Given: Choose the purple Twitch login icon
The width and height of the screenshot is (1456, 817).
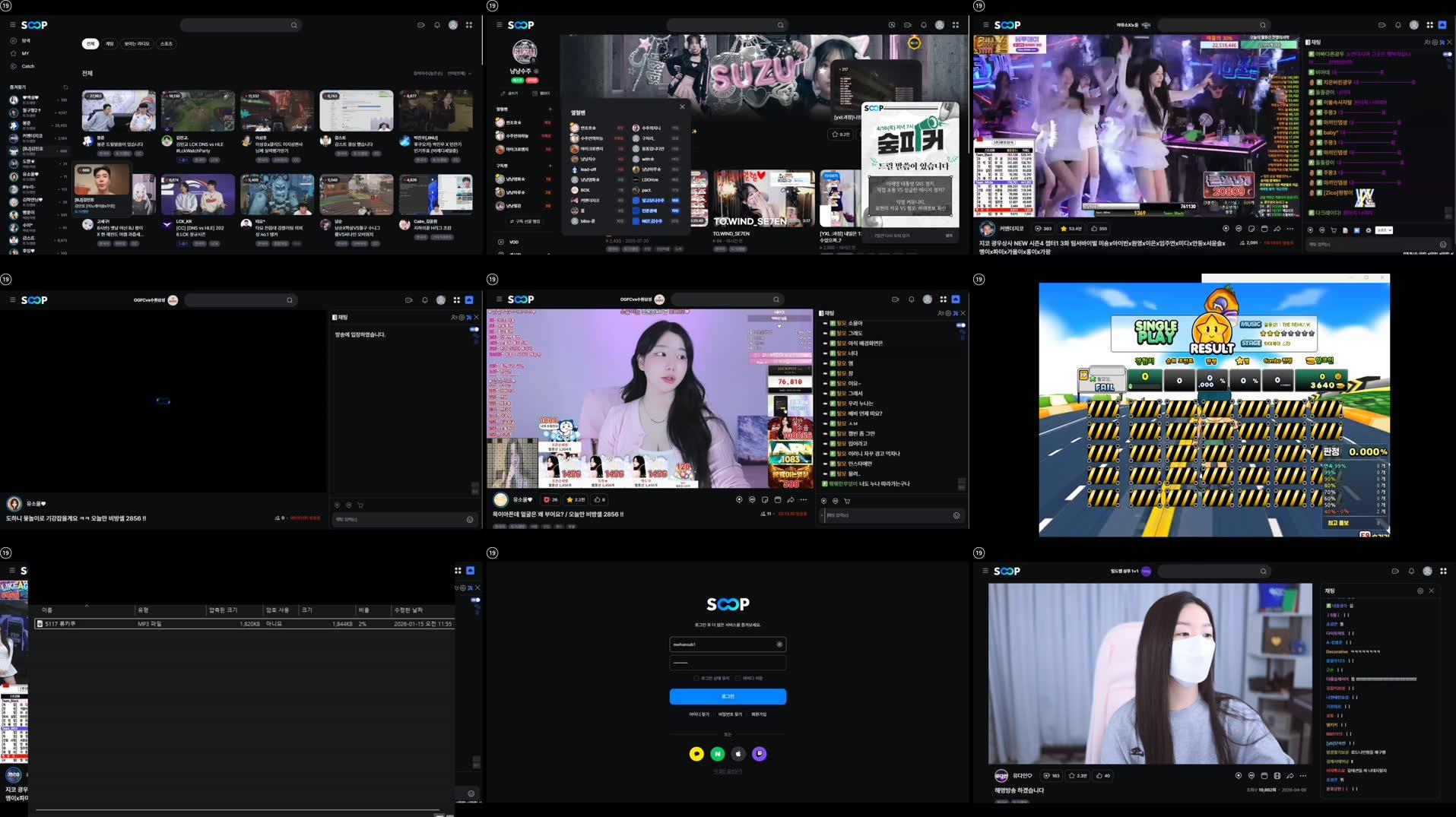Looking at the screenshot, I should [x=760, y=754].
